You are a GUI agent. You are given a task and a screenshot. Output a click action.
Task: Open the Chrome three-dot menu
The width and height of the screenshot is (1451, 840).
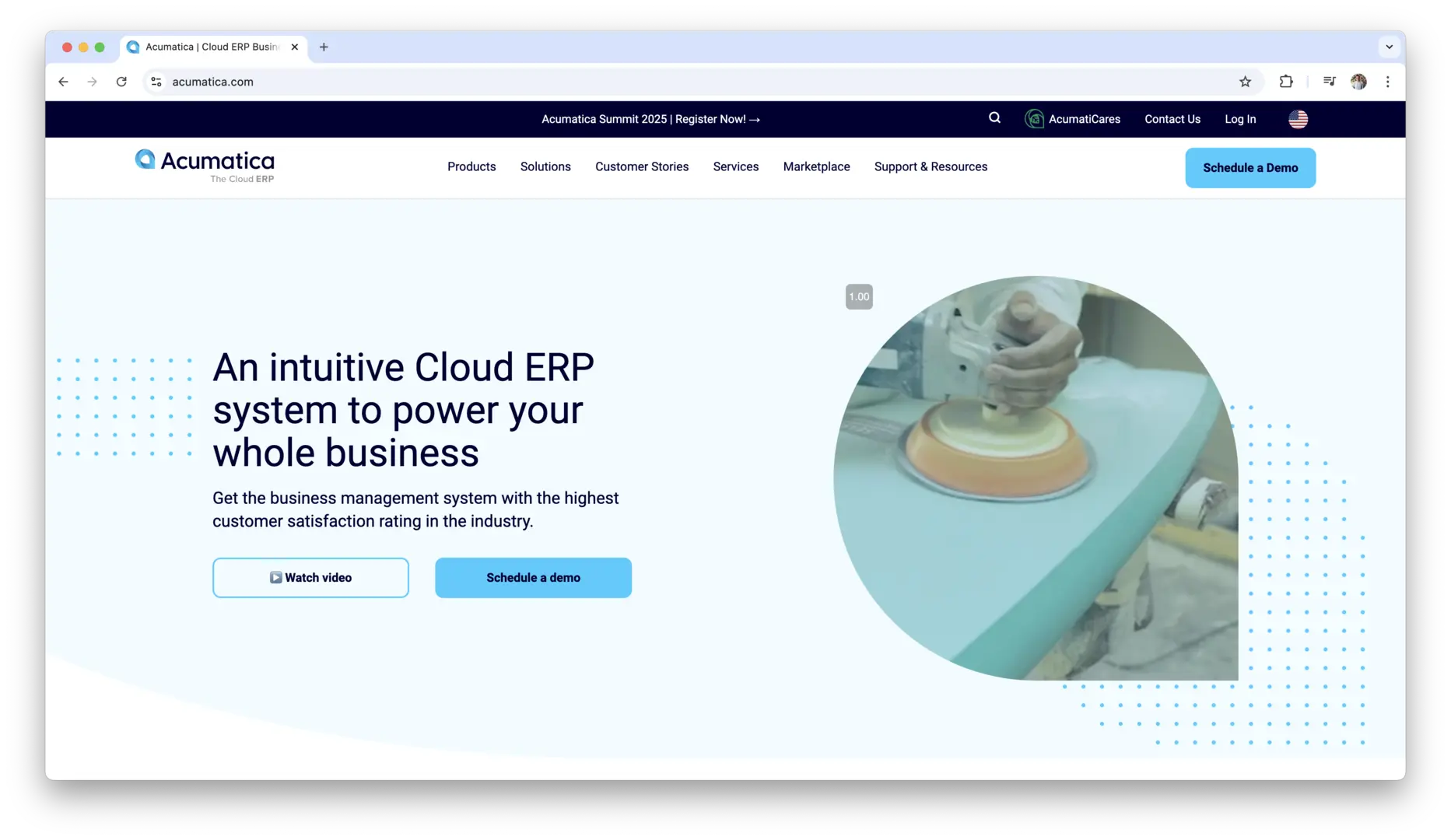pos(1387,82)
